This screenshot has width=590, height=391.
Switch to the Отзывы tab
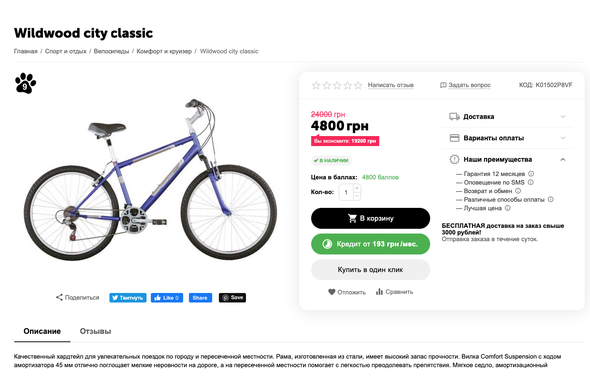(x=95, y=331)
